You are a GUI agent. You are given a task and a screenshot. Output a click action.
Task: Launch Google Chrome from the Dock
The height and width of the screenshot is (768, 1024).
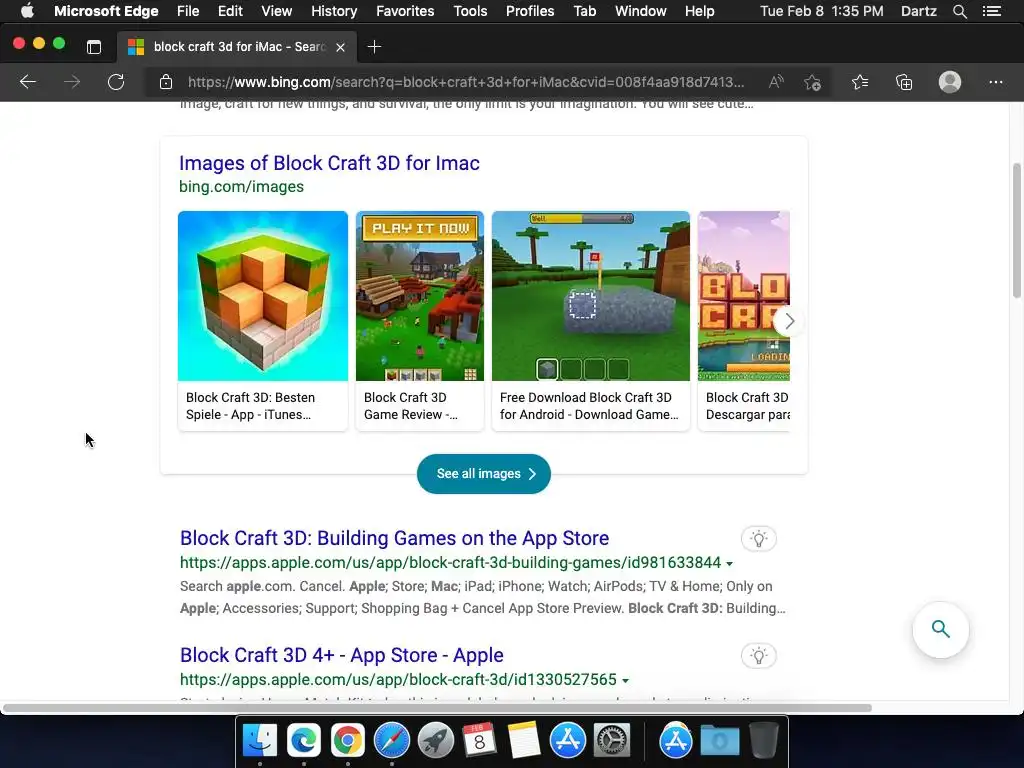click(347, 740)
